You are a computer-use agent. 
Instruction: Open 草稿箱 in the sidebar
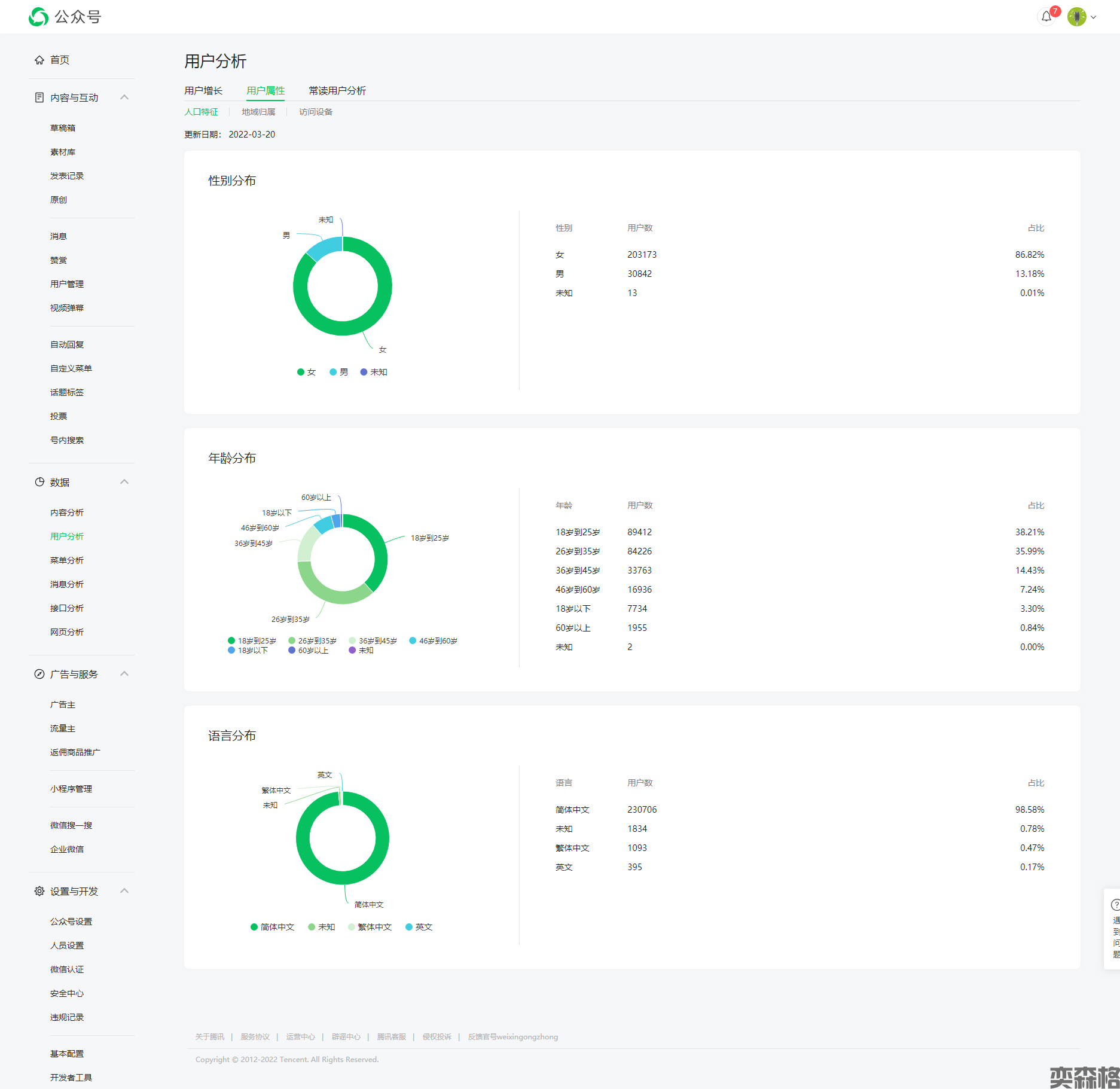[63, 128]
